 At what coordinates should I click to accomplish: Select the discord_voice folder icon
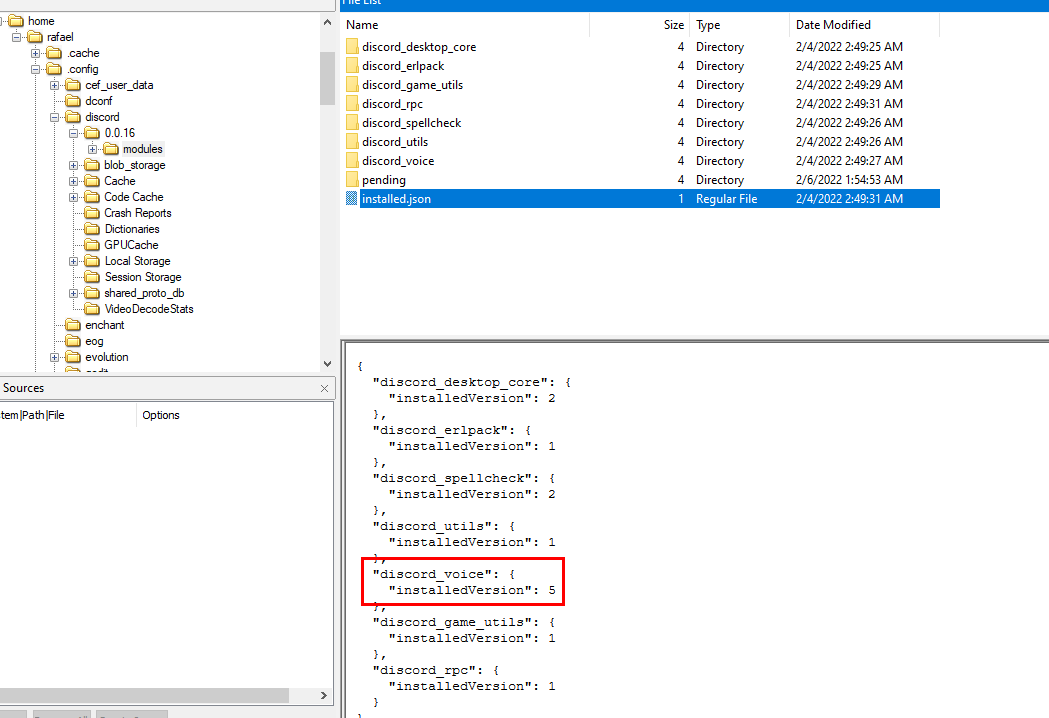(x=352, y=161)
